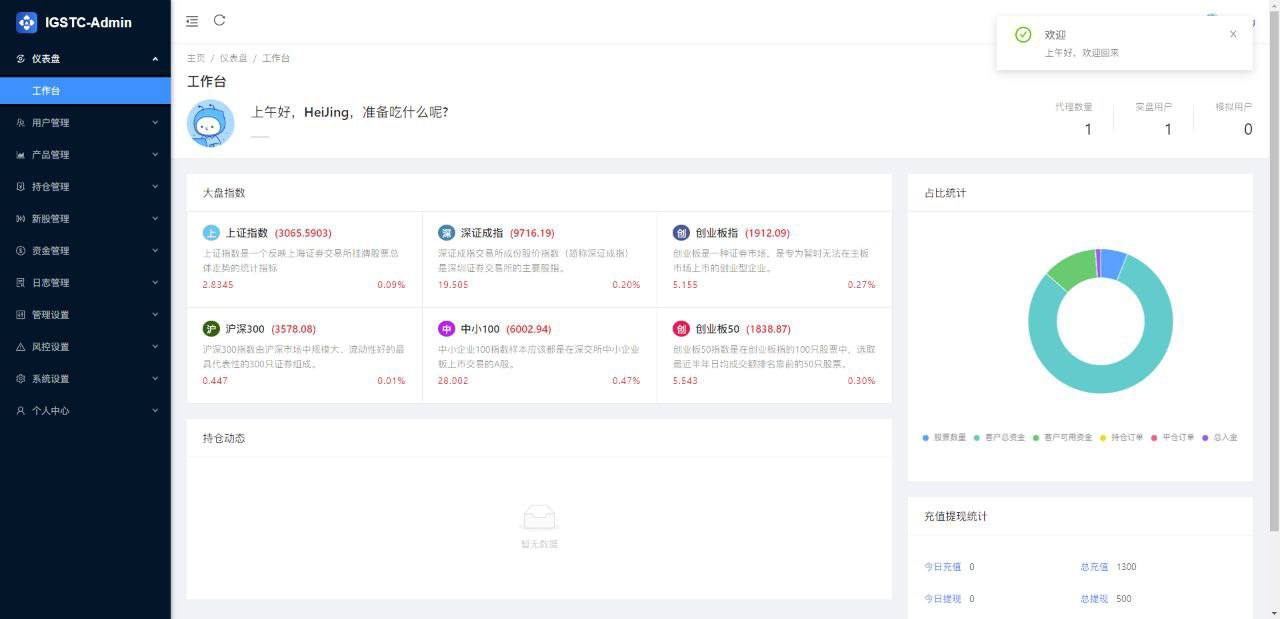The image size is (1280, 619).
Task: Dismiss the 欢迎 welcome notification
Action: [1233, 34]
